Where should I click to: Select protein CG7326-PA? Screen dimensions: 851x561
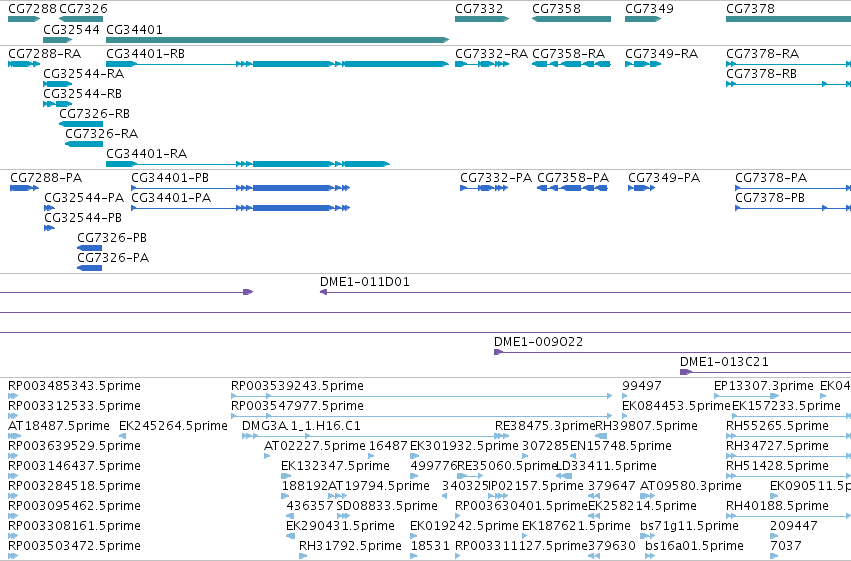[113, 258]
